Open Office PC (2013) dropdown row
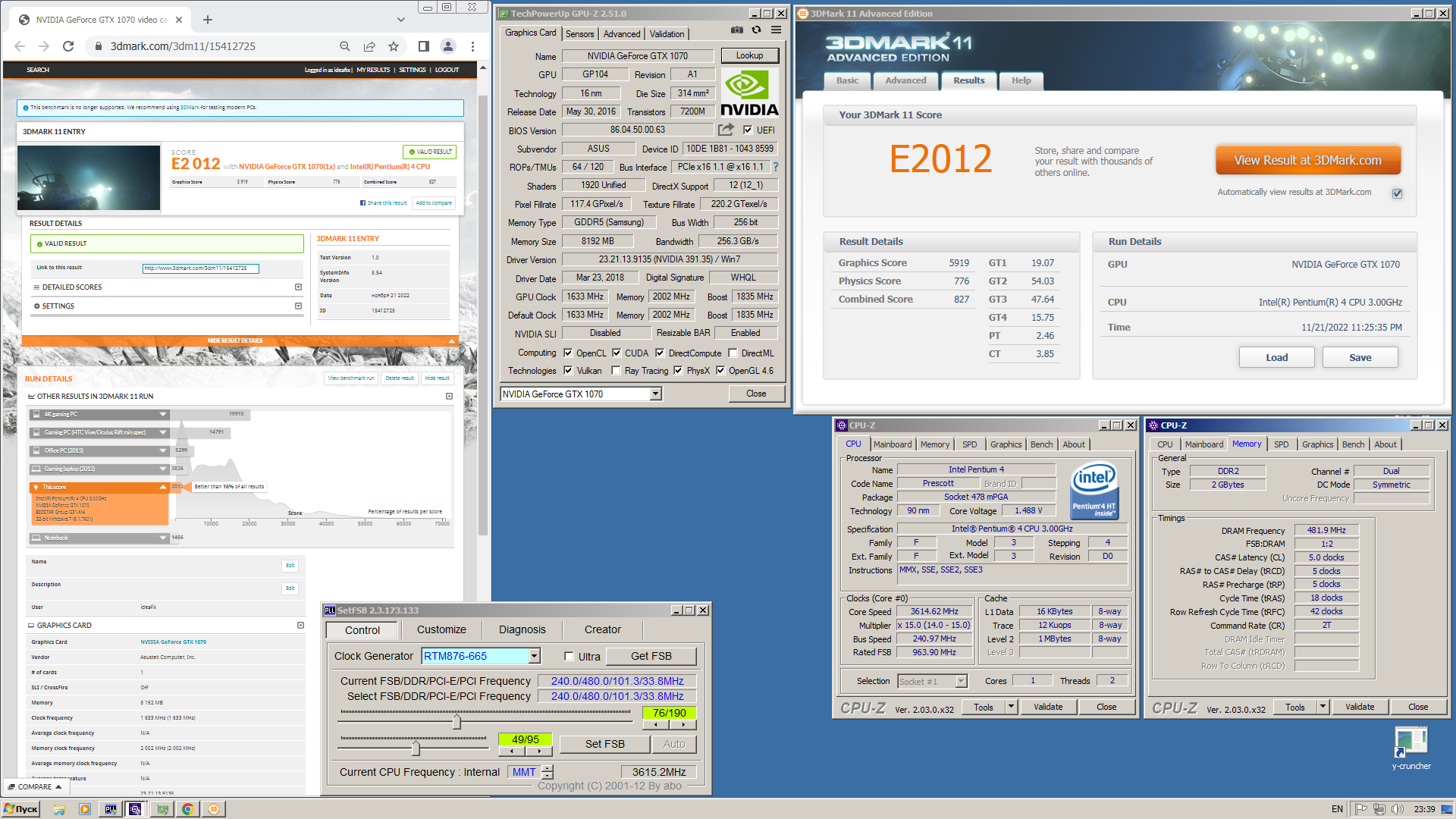This screenshot has height=819, width=1456. point(99,450)
